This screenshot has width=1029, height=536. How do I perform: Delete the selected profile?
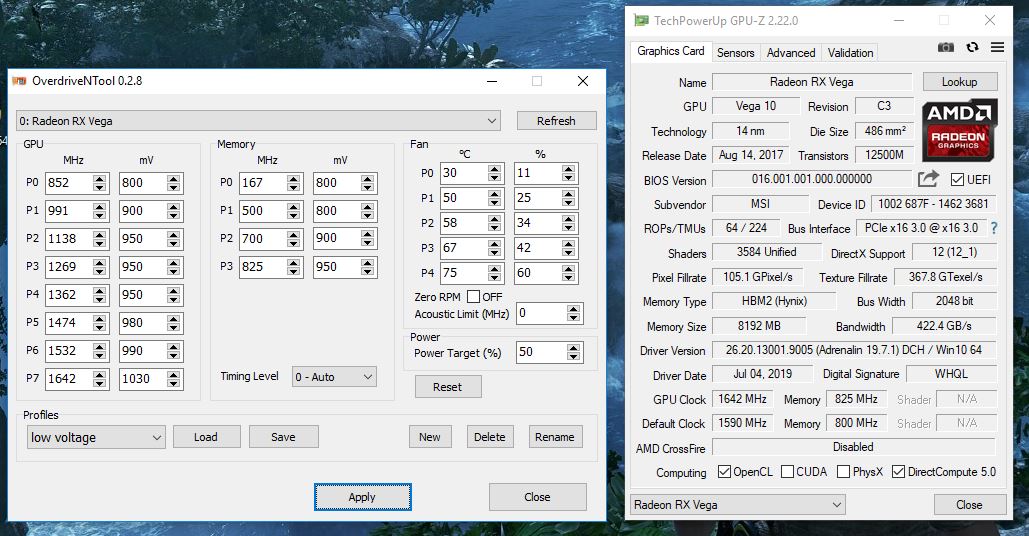[x=490, y=437]
